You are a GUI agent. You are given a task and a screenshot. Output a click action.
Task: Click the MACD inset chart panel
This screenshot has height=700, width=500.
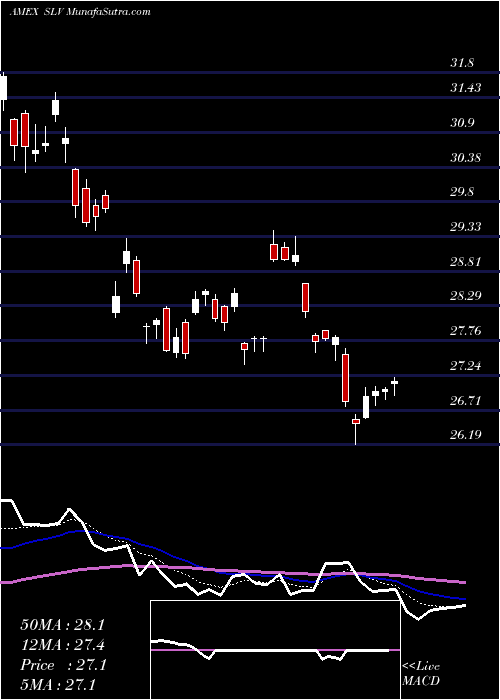275,650
